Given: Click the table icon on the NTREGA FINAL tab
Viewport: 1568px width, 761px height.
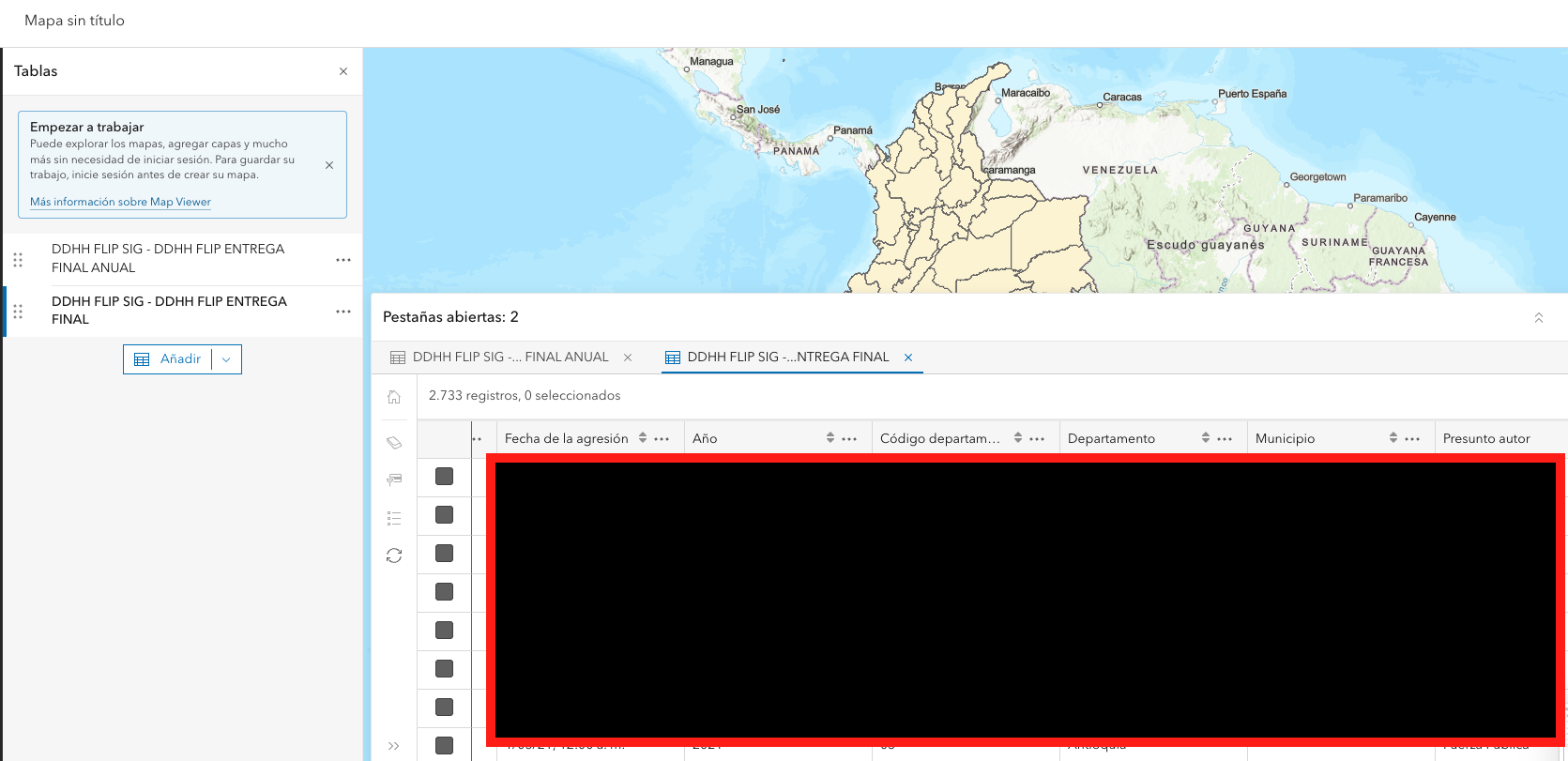Looking at the screenshot, I should click(673, 358).
